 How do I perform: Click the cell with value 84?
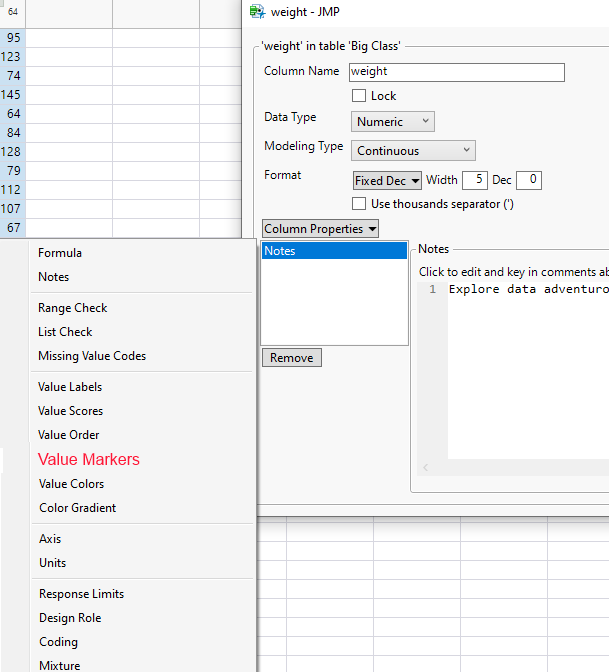click(x=13, y=132)
